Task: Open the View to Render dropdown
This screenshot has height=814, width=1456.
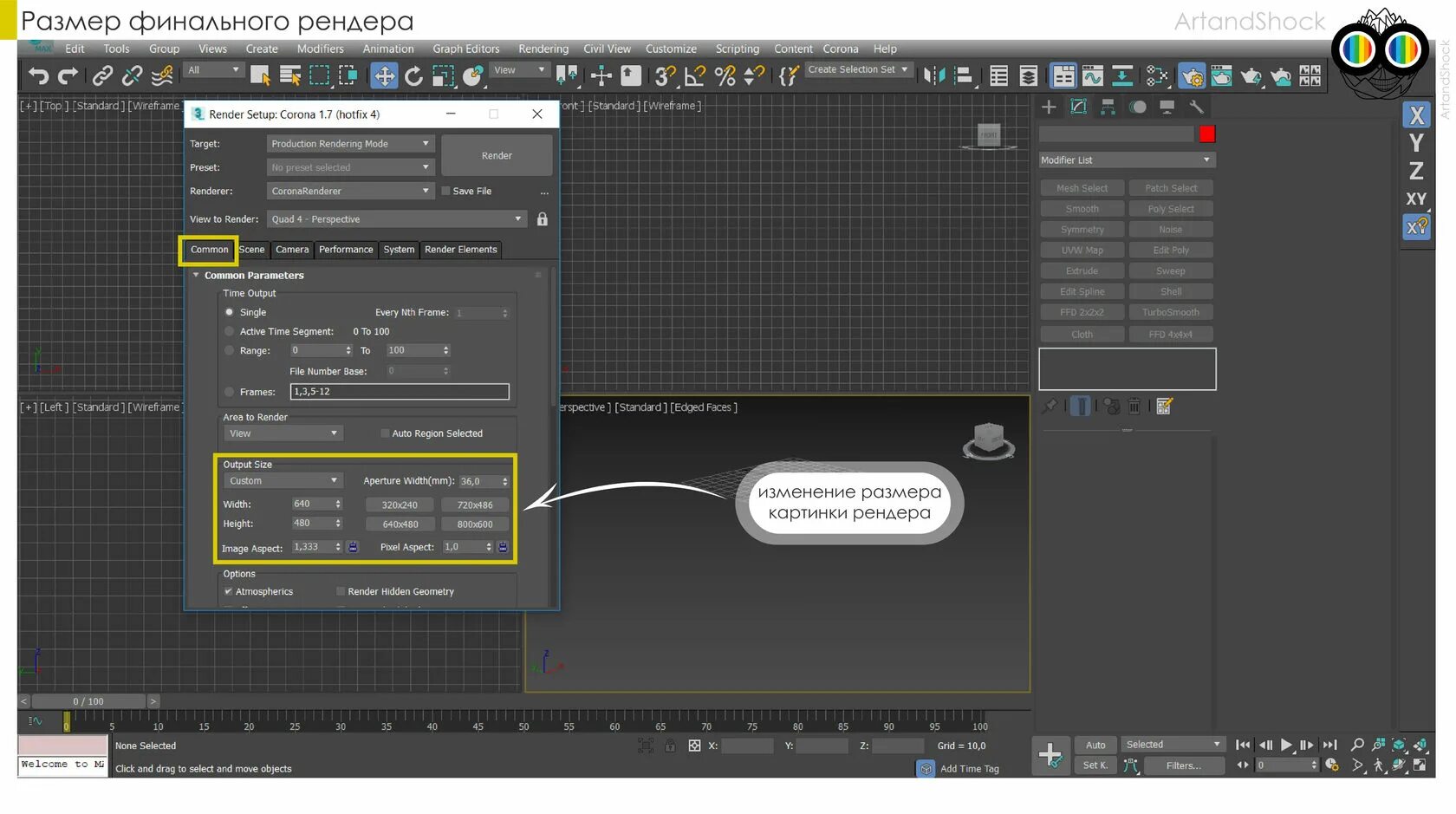Action: [397, 219]
